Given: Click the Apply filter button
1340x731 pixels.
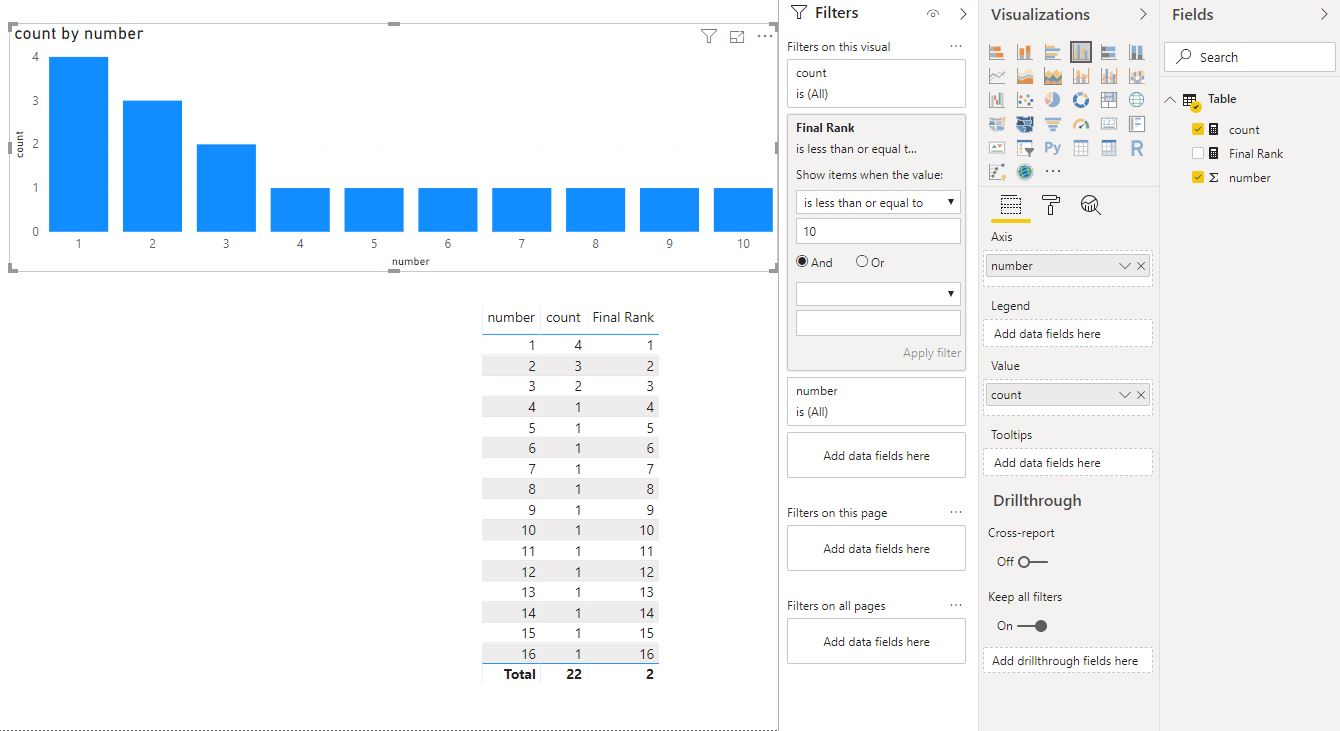Looking at the screenshot, I should click(x=932, y=353).
